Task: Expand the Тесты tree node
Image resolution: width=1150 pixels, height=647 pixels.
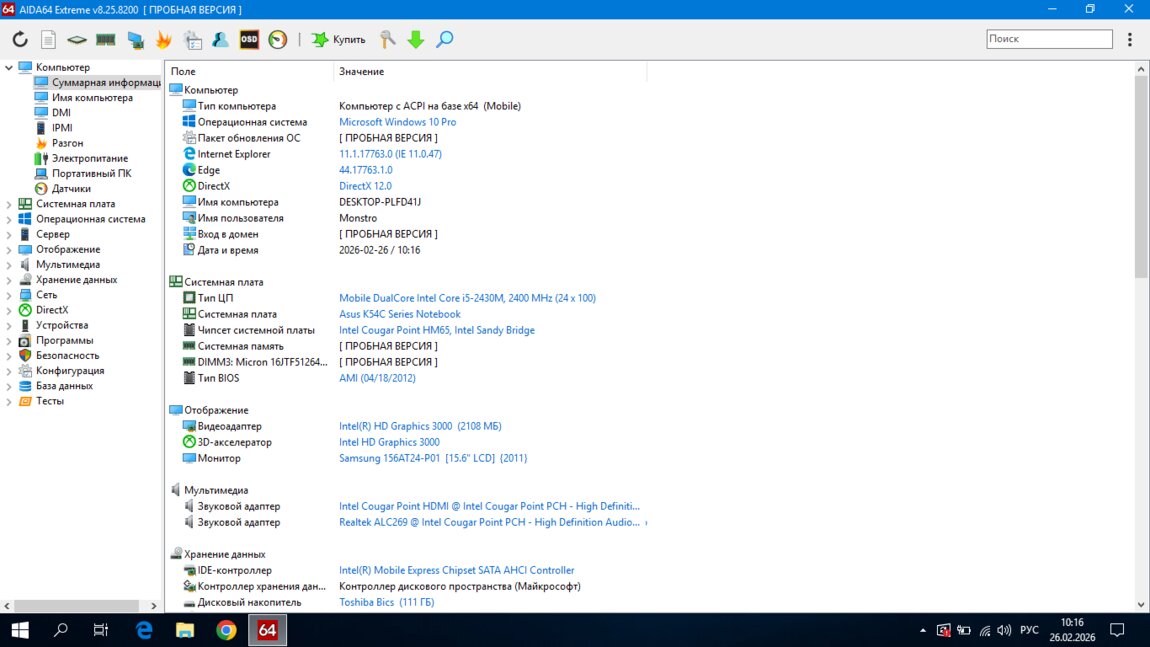Action: 9,401
